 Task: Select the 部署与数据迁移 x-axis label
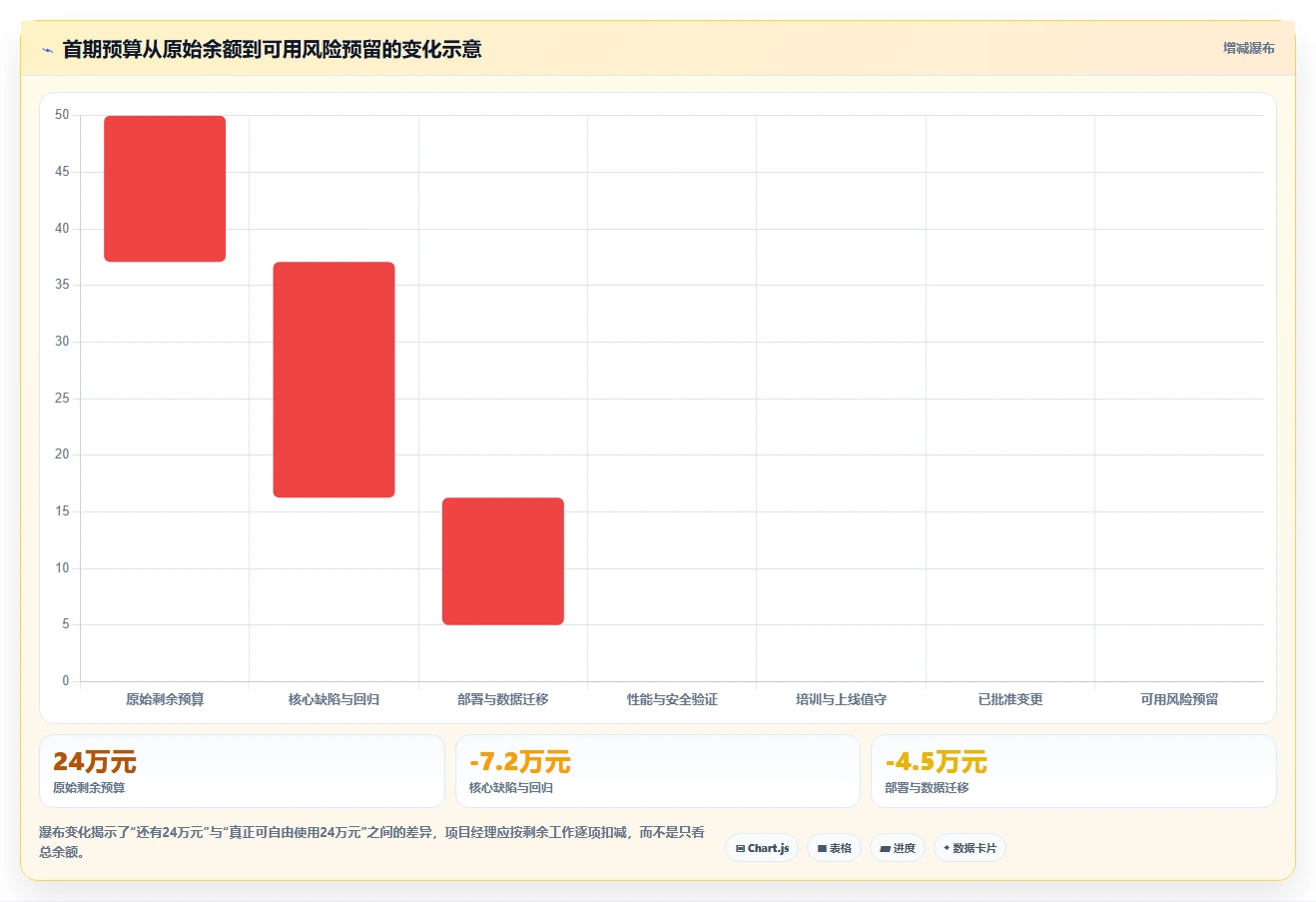[503, 699]
